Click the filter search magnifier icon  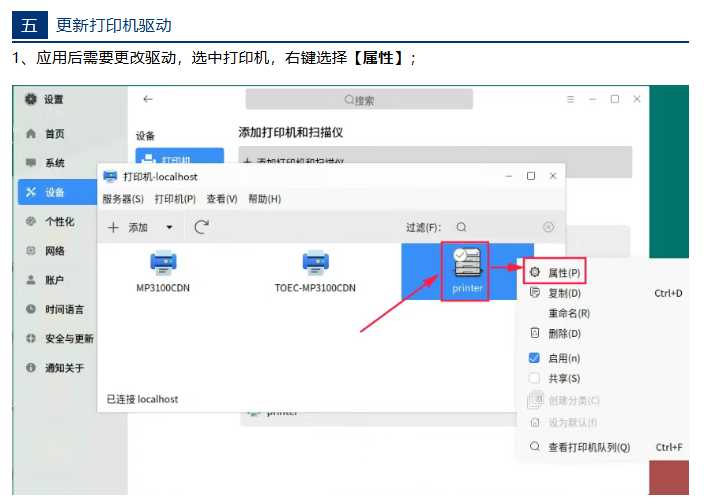tap(462, 227)
